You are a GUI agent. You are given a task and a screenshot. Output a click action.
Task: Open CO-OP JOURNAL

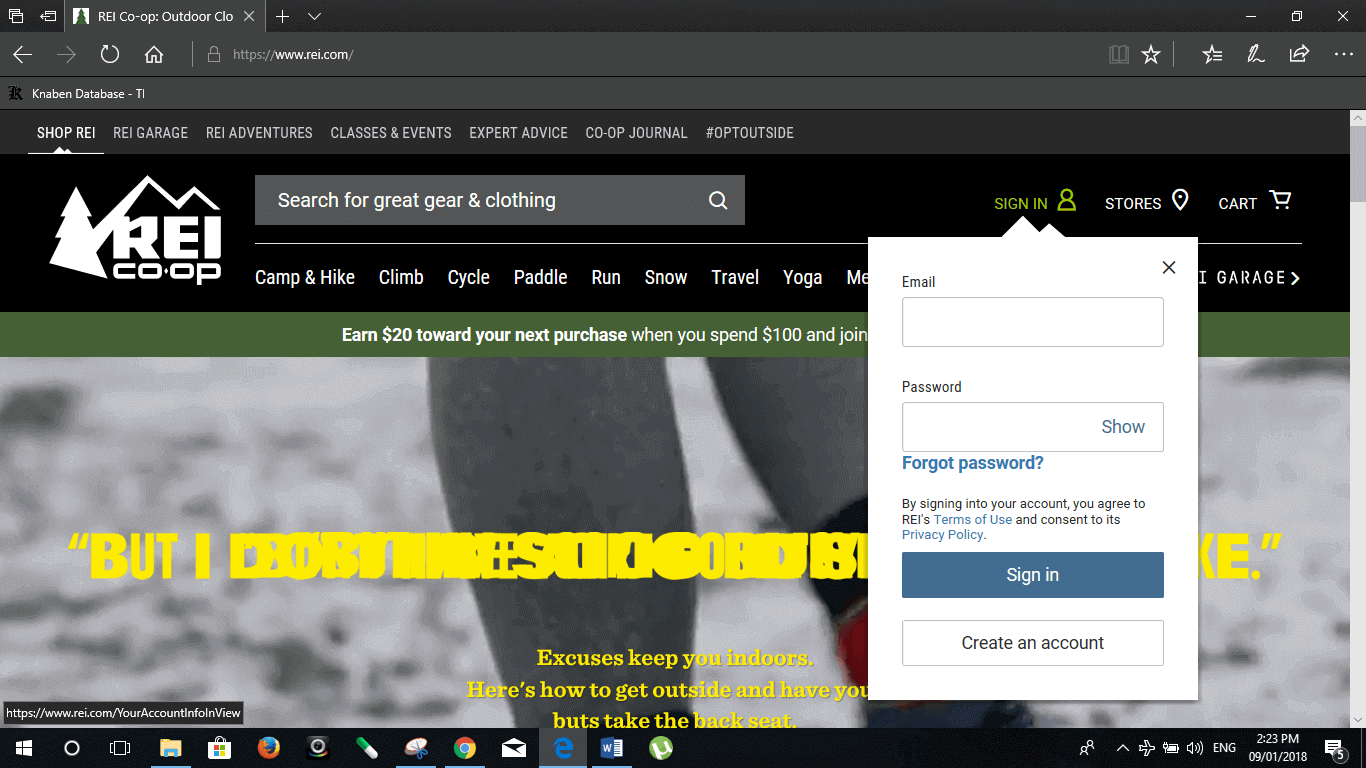tap(636, 132)
